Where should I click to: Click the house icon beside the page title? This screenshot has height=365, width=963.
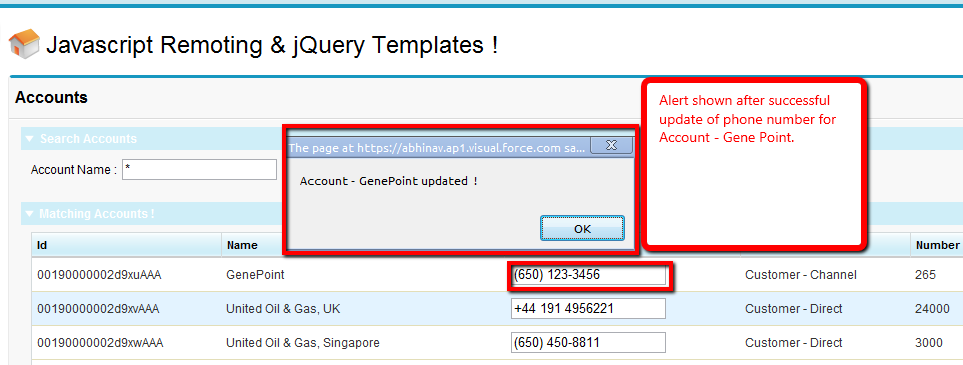(x=24, y=44)
